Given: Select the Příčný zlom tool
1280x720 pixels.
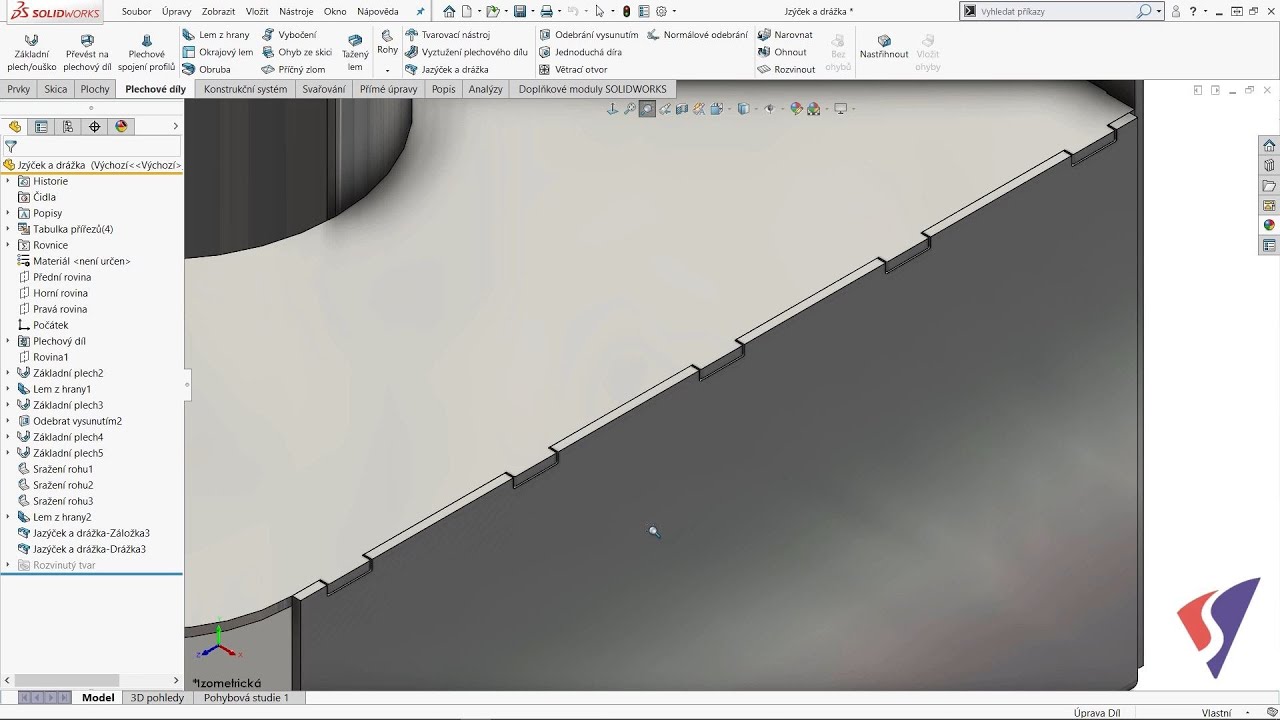Looking at the screenshot, I should pyautogui.click(x=294, y=70).
